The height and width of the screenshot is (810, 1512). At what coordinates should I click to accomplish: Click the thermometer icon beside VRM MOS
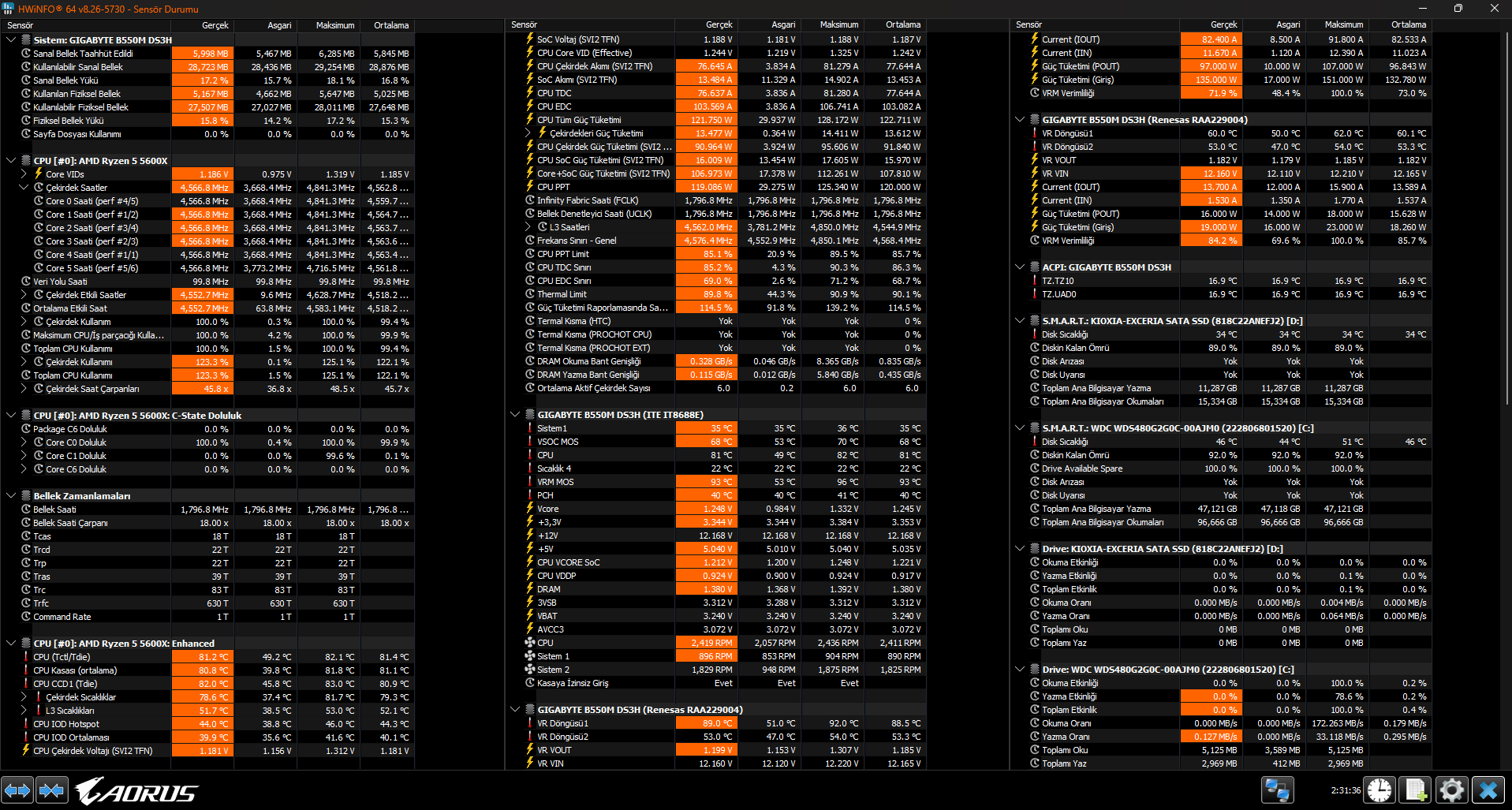(530, 482)
